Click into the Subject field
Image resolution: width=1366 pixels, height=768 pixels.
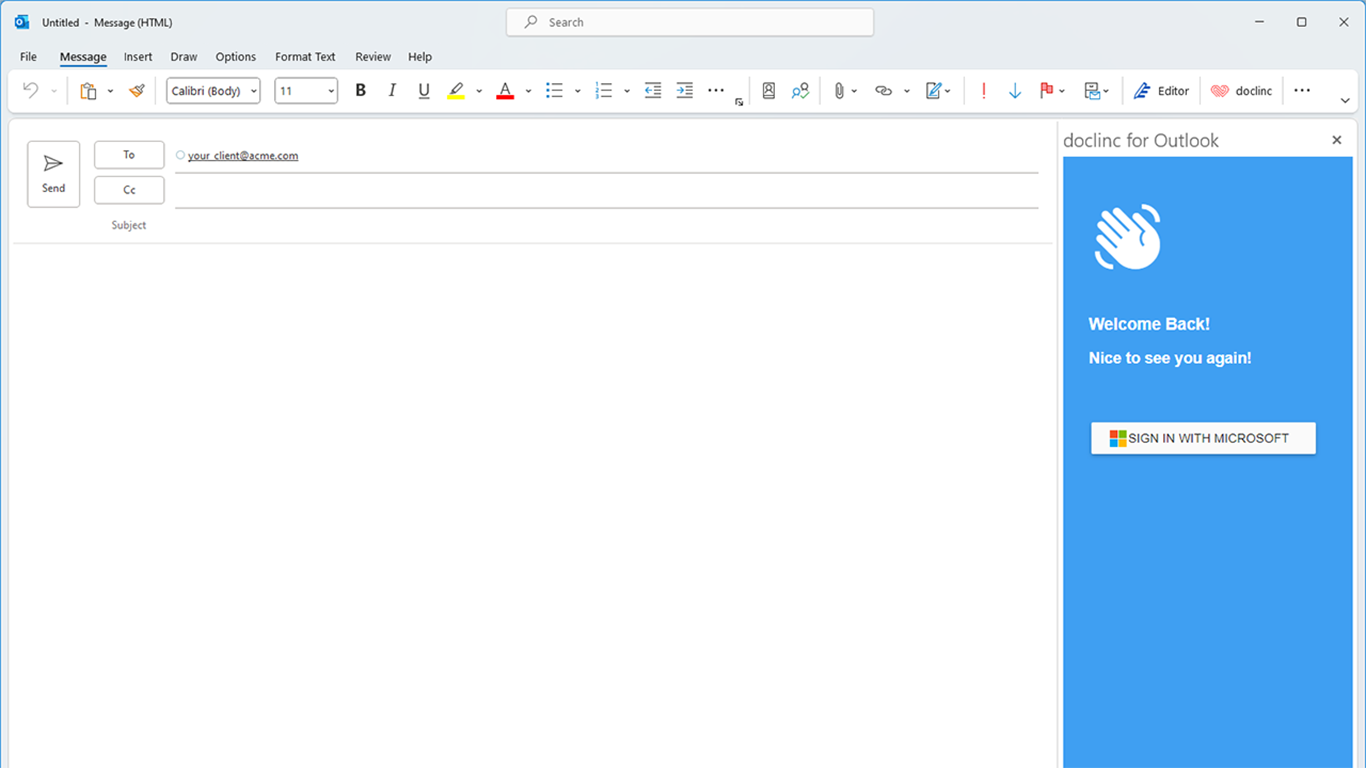606,225
